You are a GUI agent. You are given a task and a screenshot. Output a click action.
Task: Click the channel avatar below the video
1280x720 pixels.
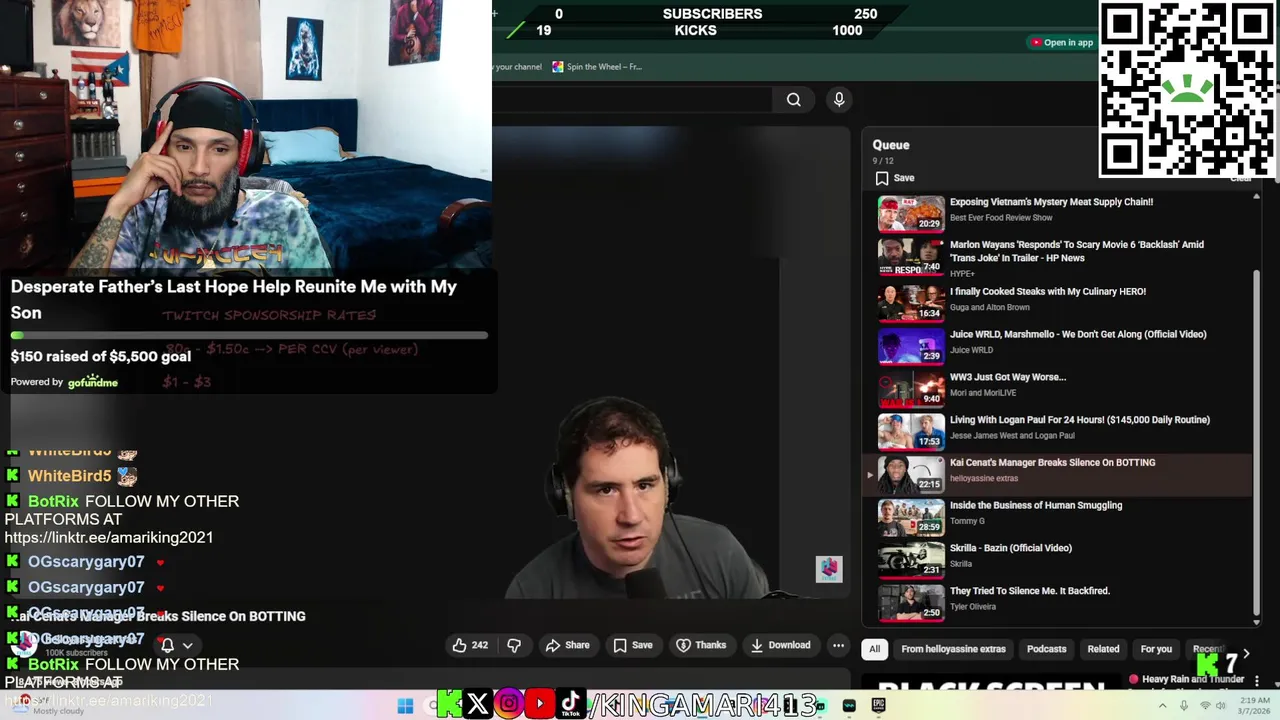click(x=23, y=643)
